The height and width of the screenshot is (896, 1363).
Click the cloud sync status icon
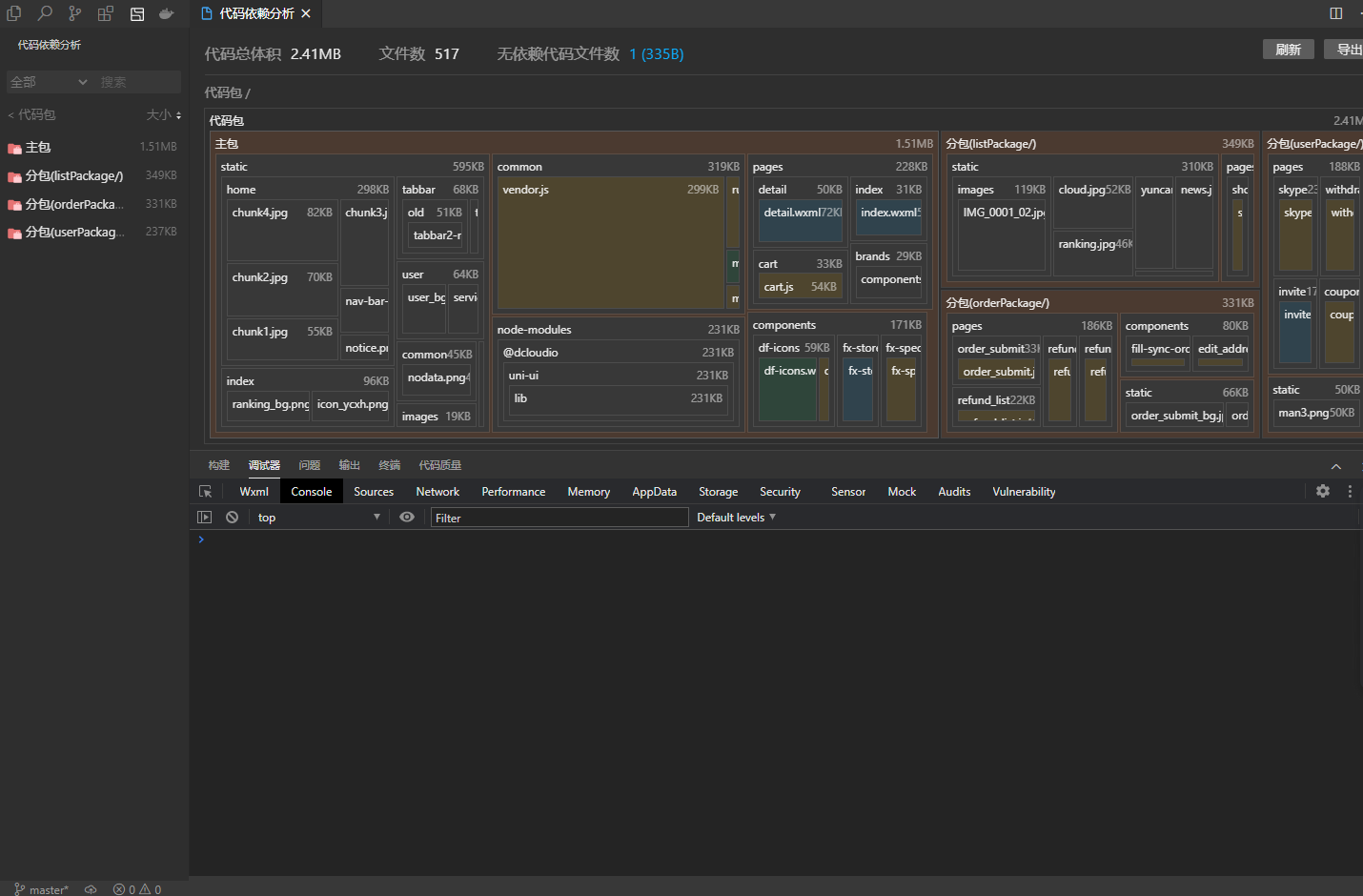point(91,889)
